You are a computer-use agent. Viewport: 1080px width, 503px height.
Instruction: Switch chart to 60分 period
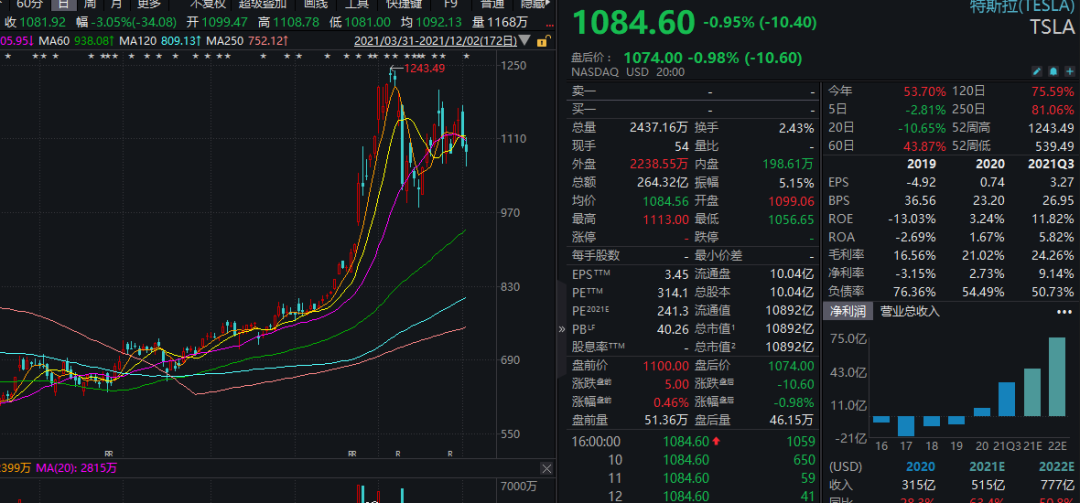[29, 3]
